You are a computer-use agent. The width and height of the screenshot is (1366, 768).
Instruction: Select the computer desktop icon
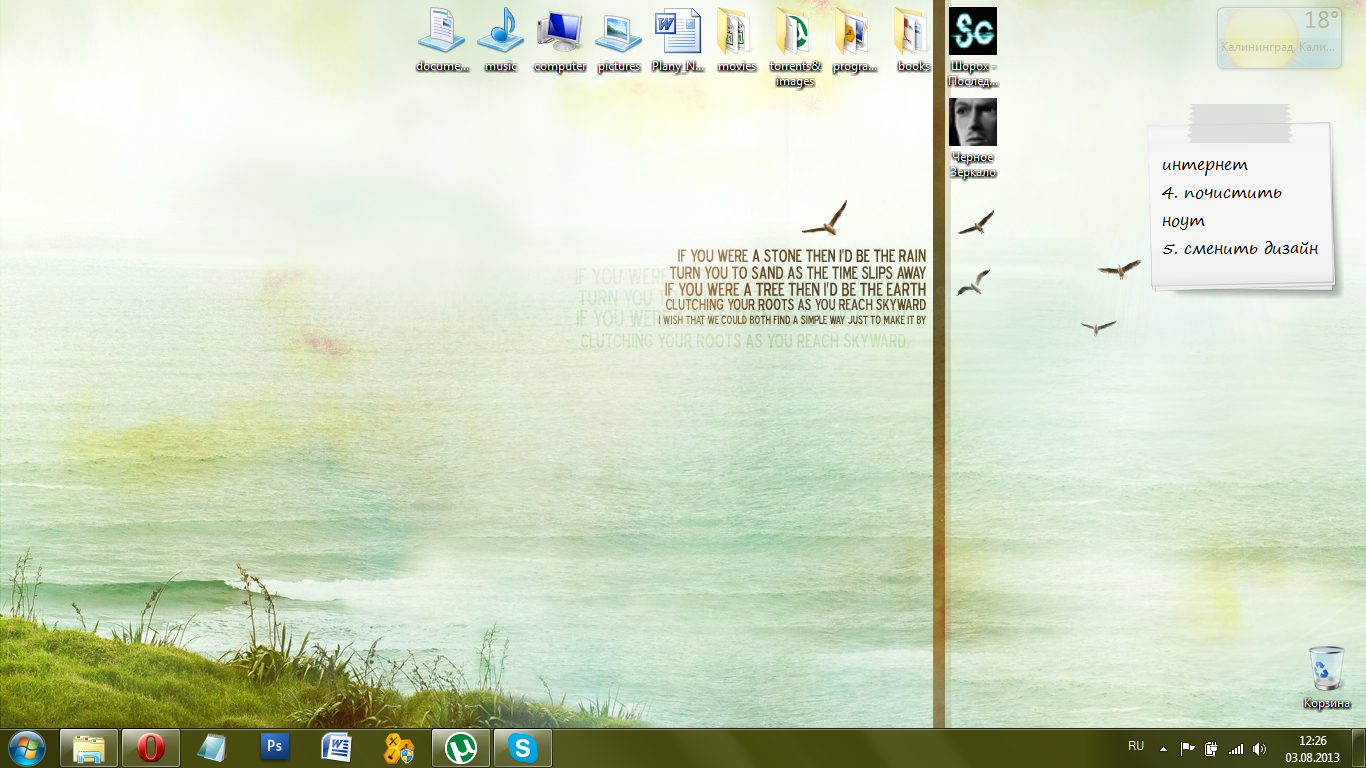(x=559, y=38)
